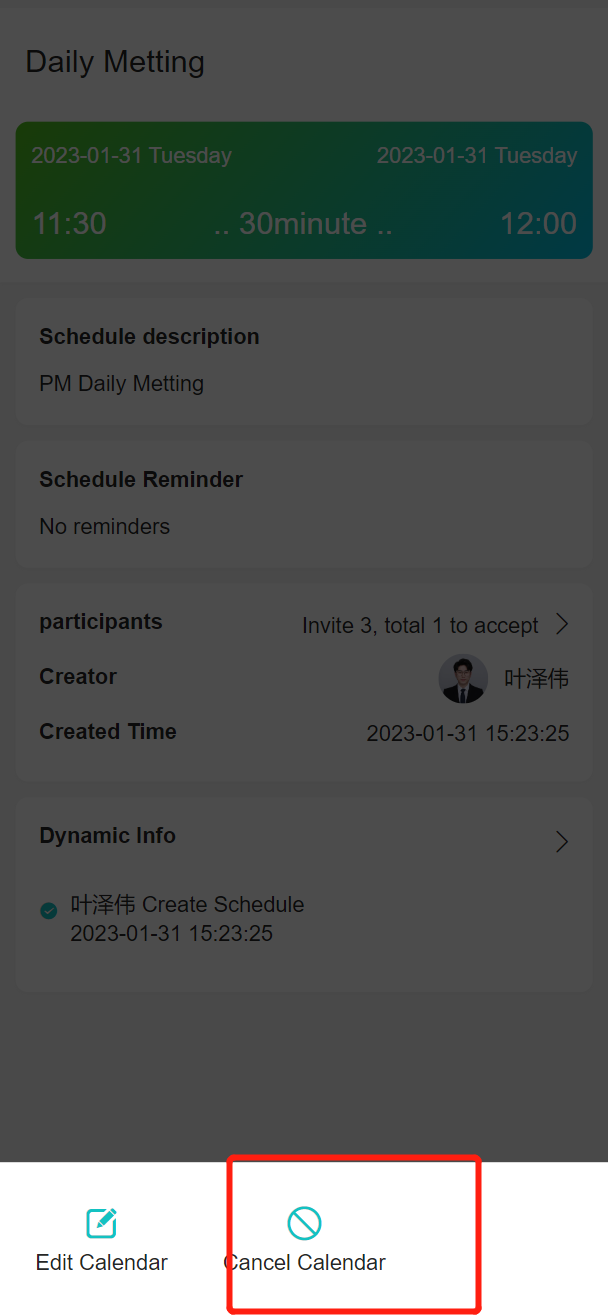Open the Schedule Reminder card
The height and width of the screenshot is (1316, 608).
click(x=304, y=504)
